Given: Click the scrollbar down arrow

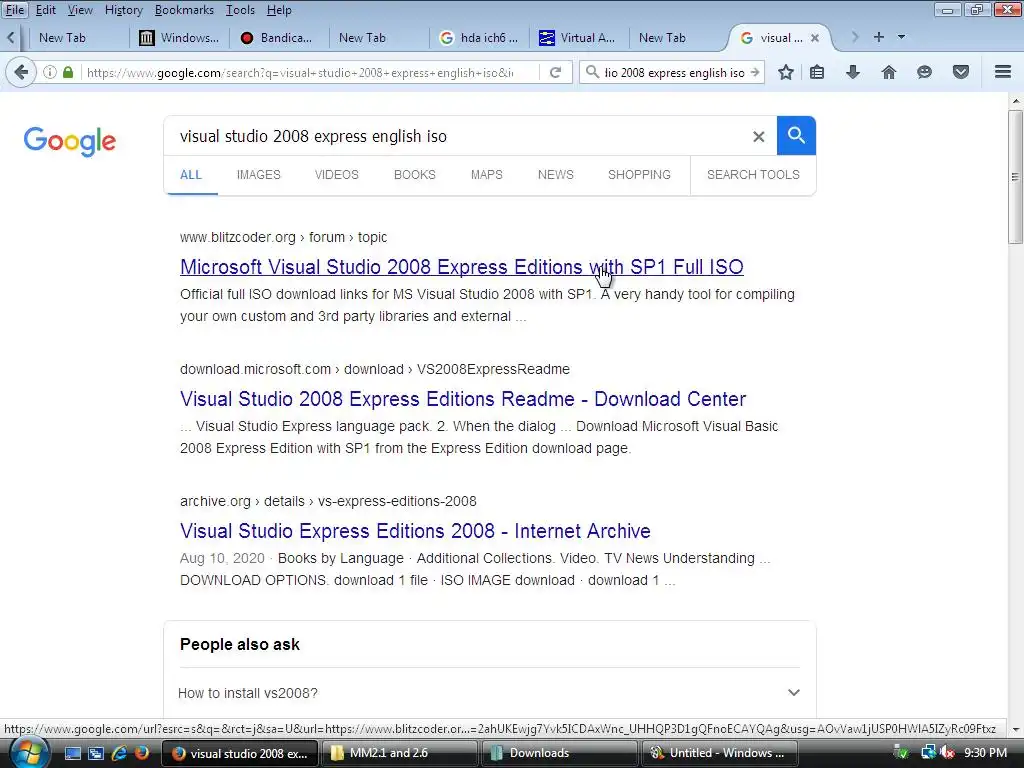Looking at the screenshot, I should click(1015, 729).
